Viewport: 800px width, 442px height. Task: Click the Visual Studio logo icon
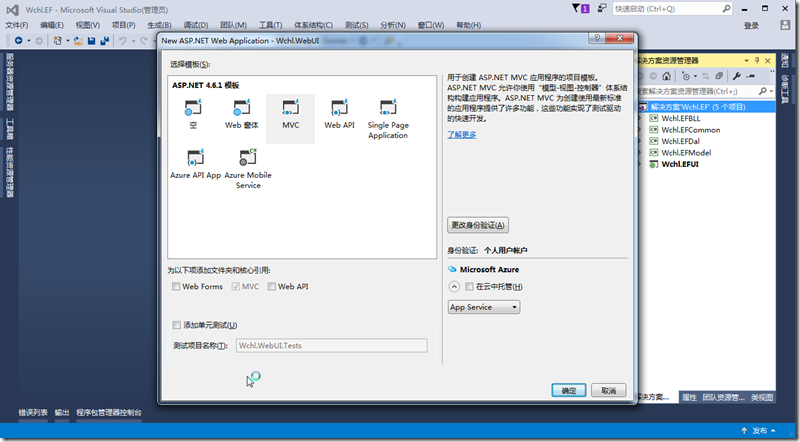13,10
